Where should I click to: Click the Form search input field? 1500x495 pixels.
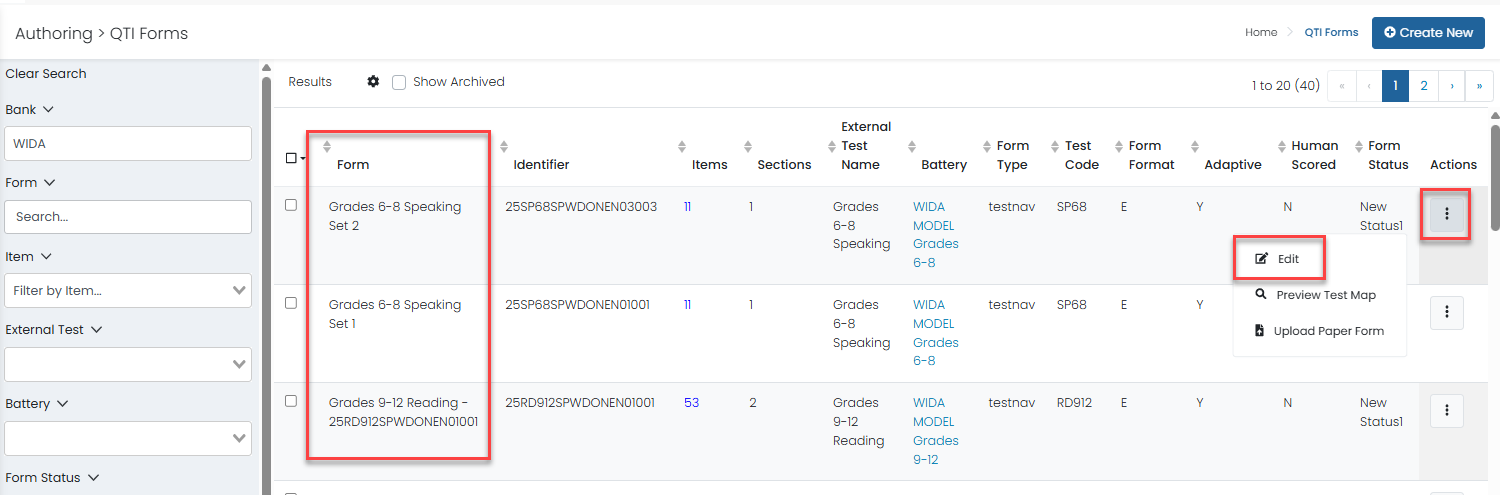point(128,217)
